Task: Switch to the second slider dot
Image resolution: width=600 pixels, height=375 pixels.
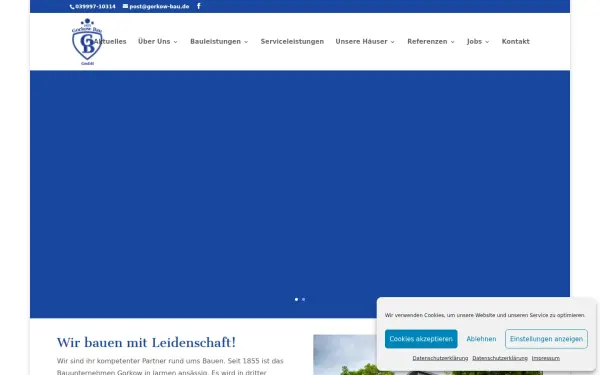Action: click(303, 299)
